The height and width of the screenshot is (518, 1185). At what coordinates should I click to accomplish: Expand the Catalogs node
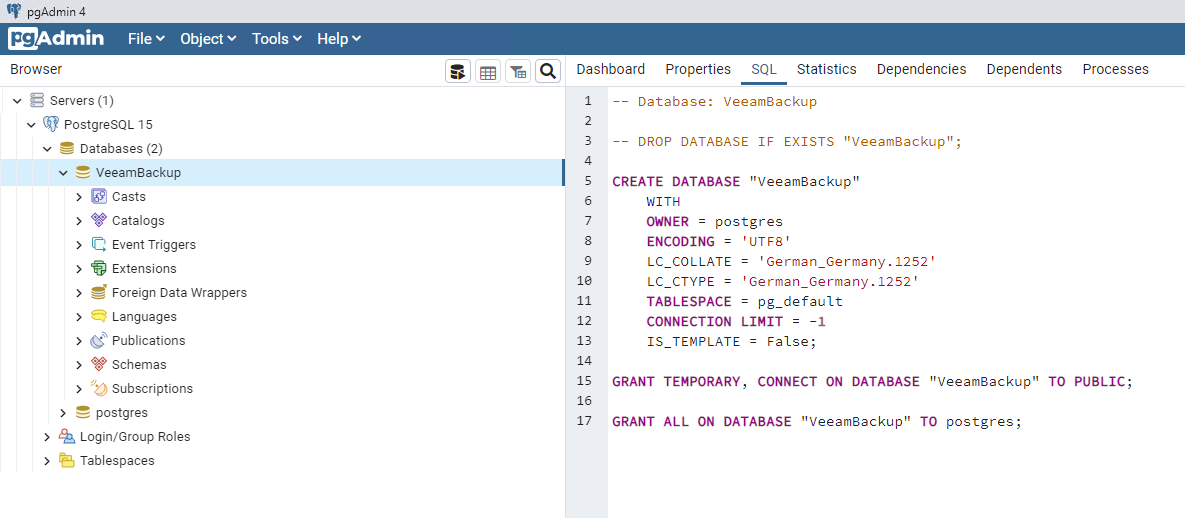pos(79,221)
